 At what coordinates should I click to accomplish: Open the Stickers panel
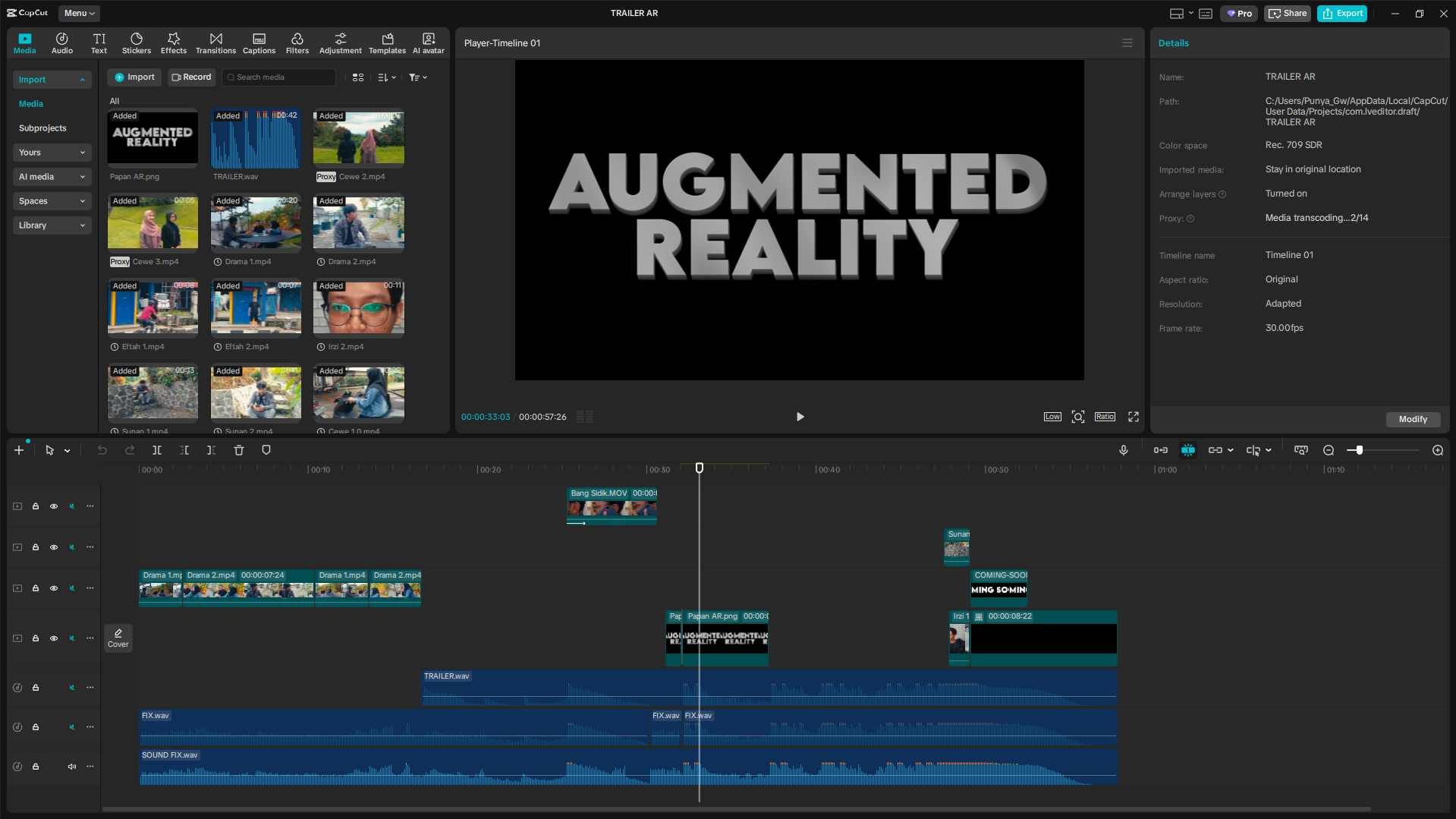tap(137, 43)
